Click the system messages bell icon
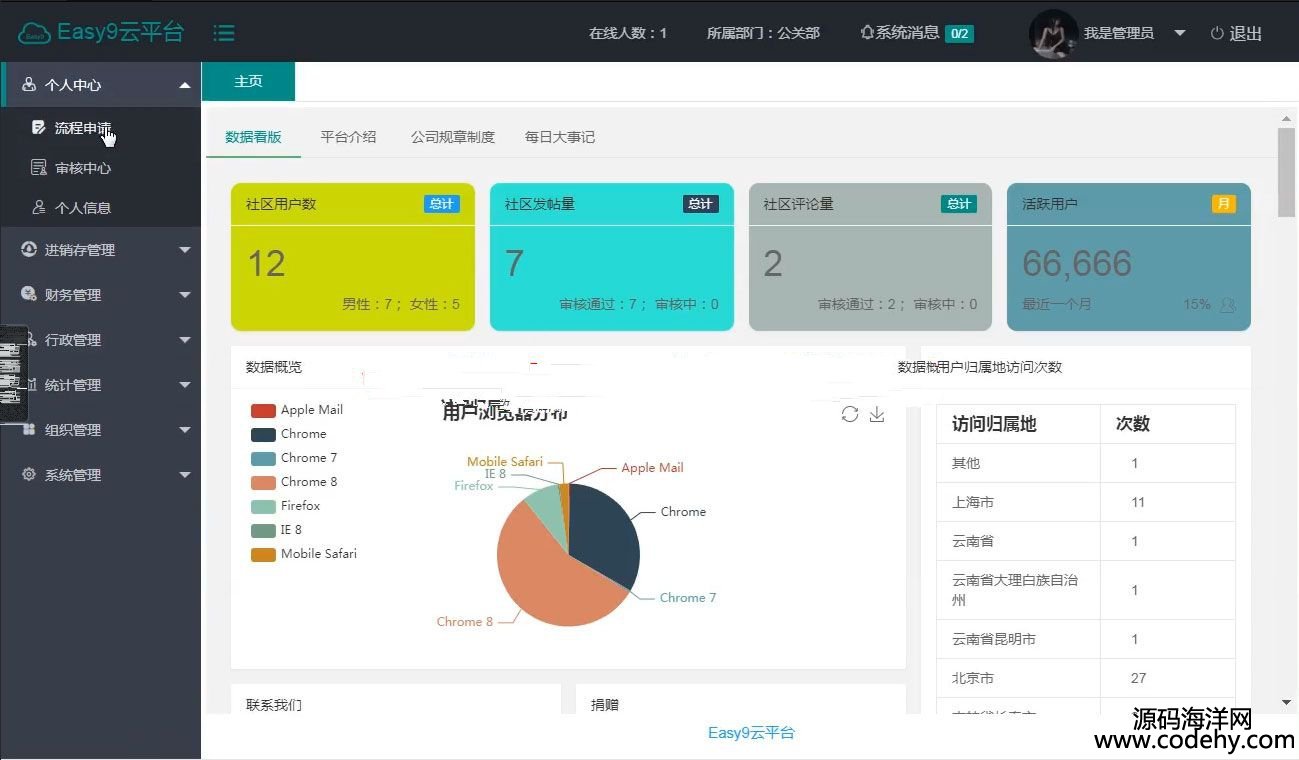This screenshot has height=760, width=1299. (x=867, y=33)
